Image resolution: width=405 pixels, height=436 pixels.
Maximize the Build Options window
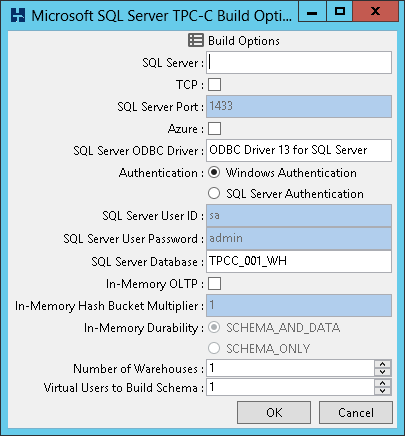tap(340, 11)
